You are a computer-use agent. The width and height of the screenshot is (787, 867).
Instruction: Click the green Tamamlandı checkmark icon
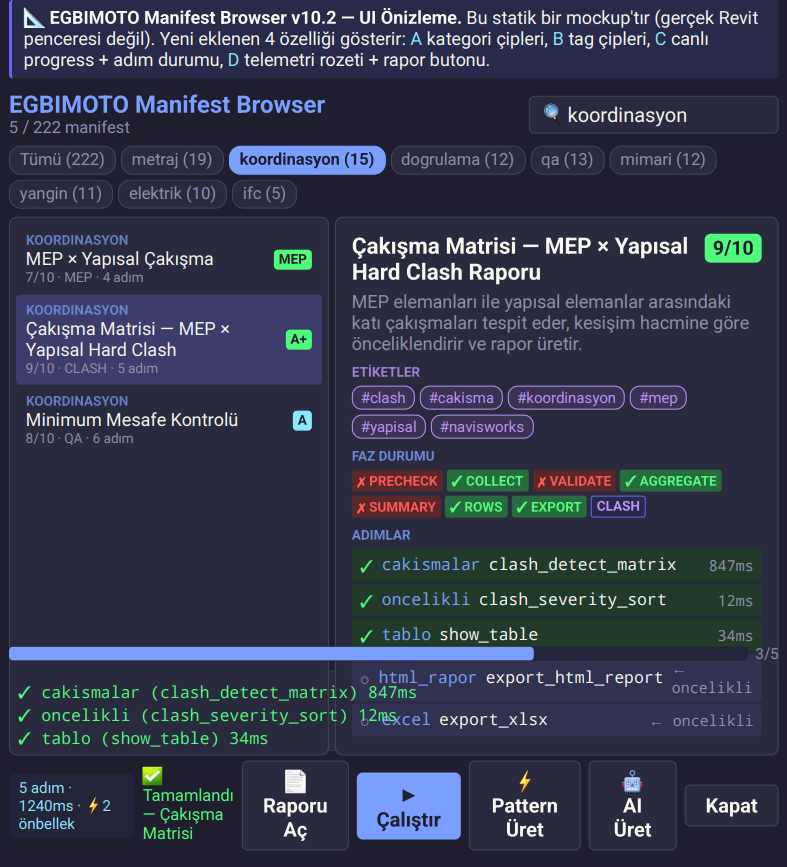coord(152,775)
